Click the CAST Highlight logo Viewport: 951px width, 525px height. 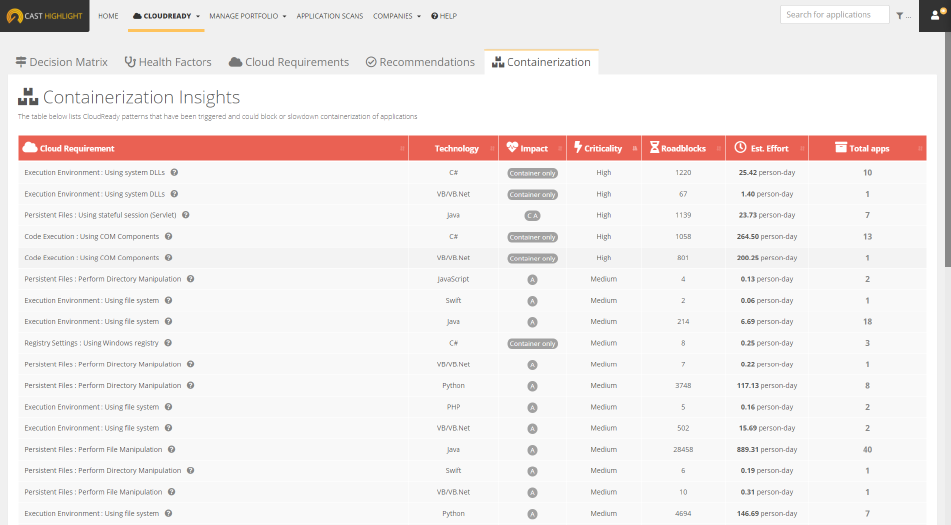pyautogui.click(x=45, y=16)
